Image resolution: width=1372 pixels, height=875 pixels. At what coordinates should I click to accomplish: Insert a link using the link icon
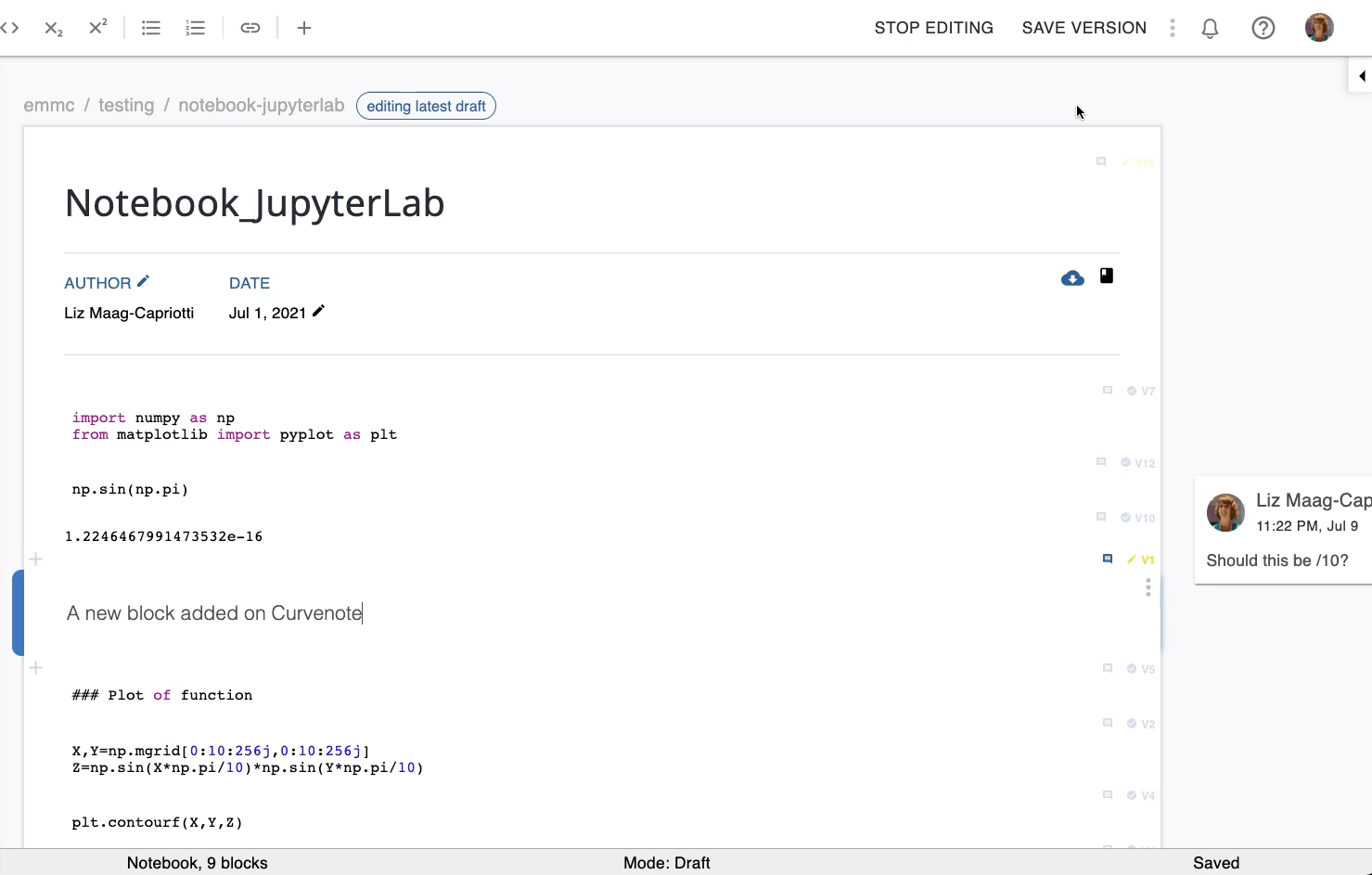pos(250,28)
